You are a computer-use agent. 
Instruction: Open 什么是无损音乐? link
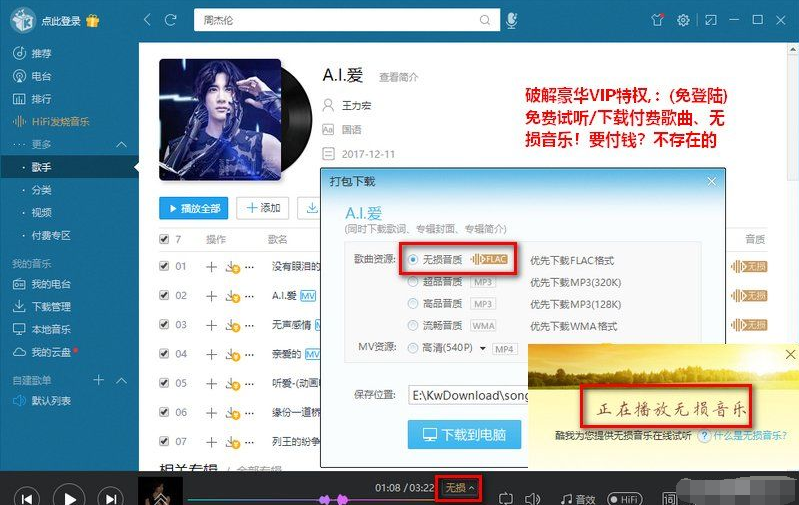[750, 435]
